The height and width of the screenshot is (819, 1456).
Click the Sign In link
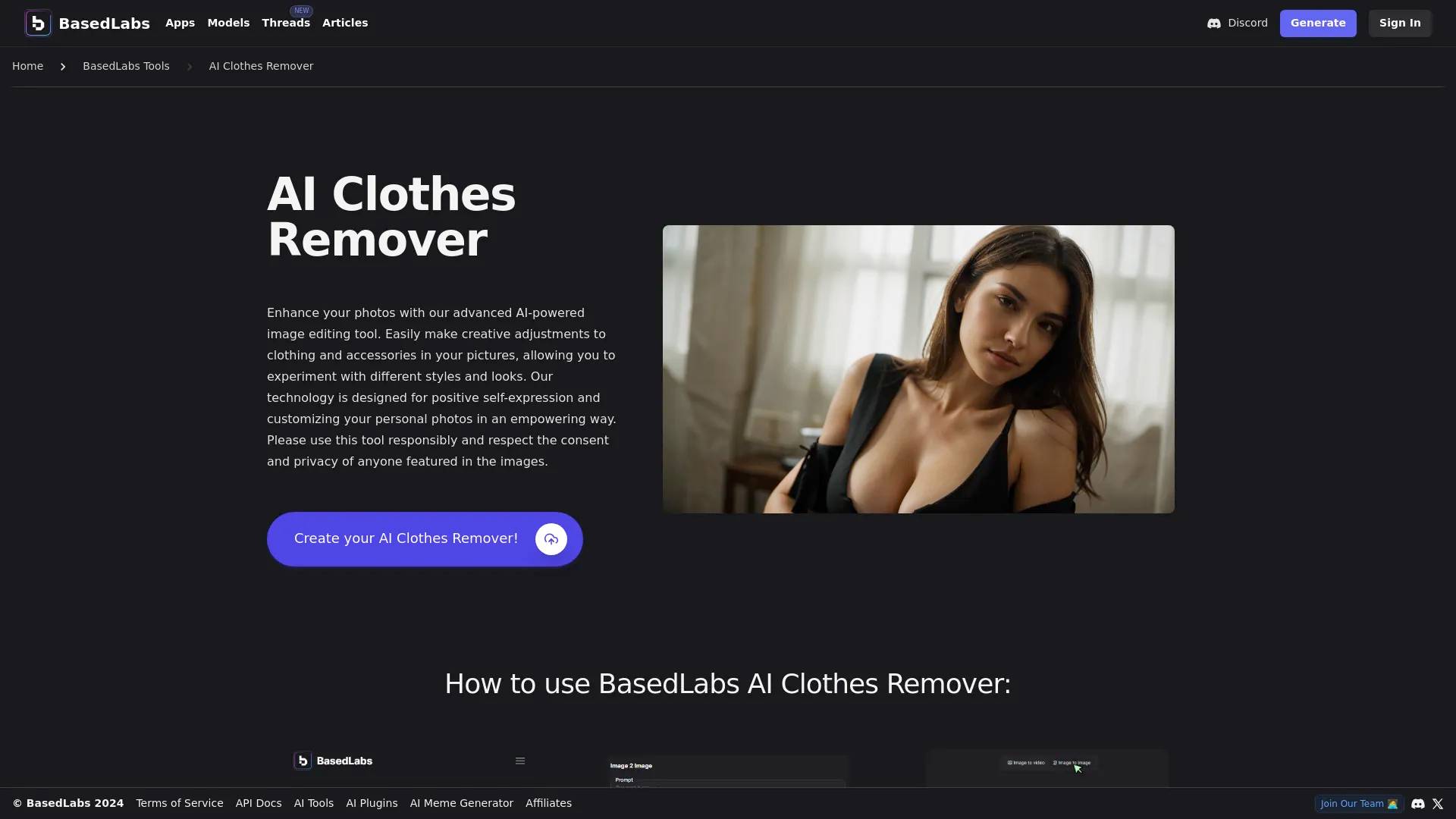[x=1400, y=23]
